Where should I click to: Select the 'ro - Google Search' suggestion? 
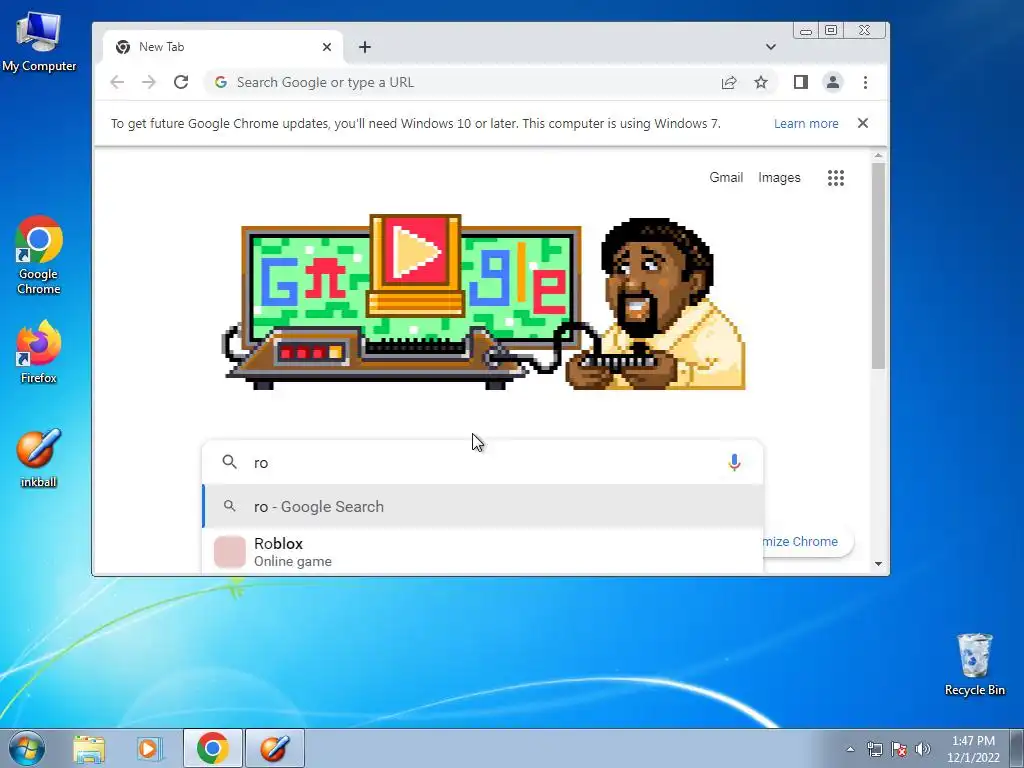(483, 506)
